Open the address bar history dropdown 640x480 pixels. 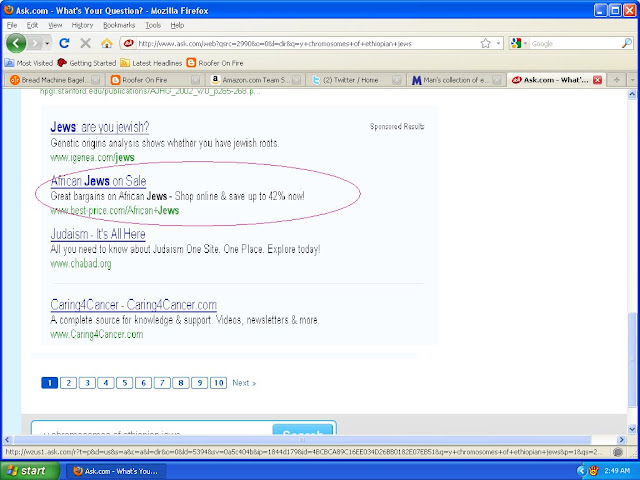click(x=498, y=43)
